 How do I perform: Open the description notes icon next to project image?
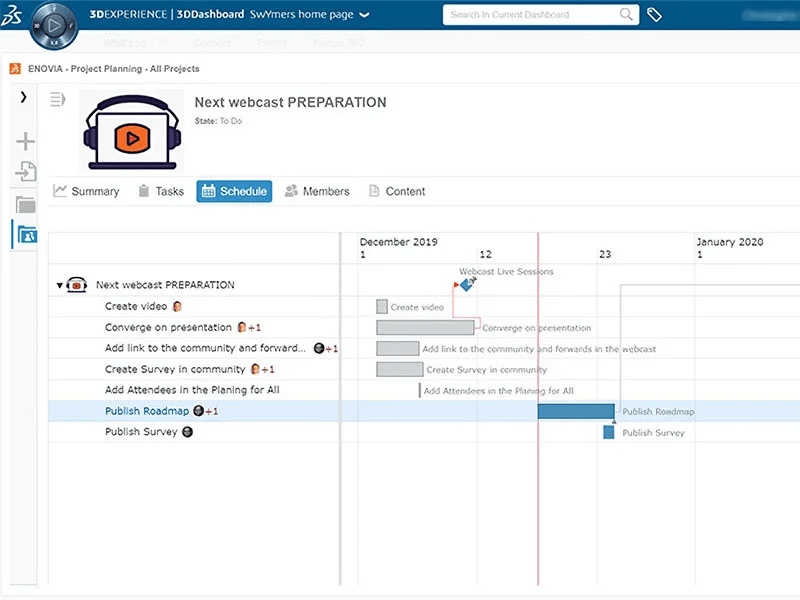click(x=57, y=99)
